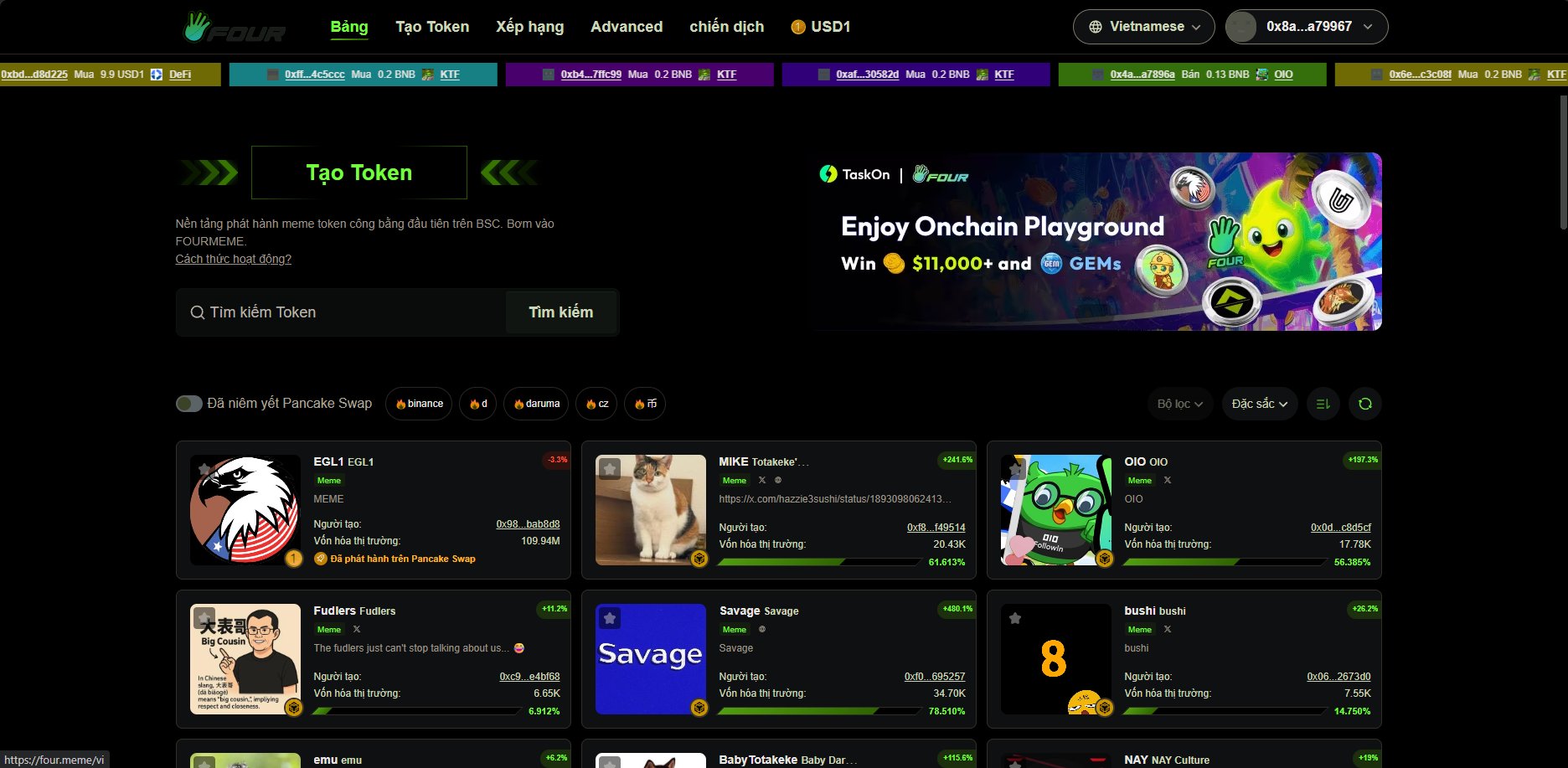Image resolution: width=1568 pixels, height=768 pixels.
Task: Click the USD1 coin badge on EGL1 image
Action: 293,559
